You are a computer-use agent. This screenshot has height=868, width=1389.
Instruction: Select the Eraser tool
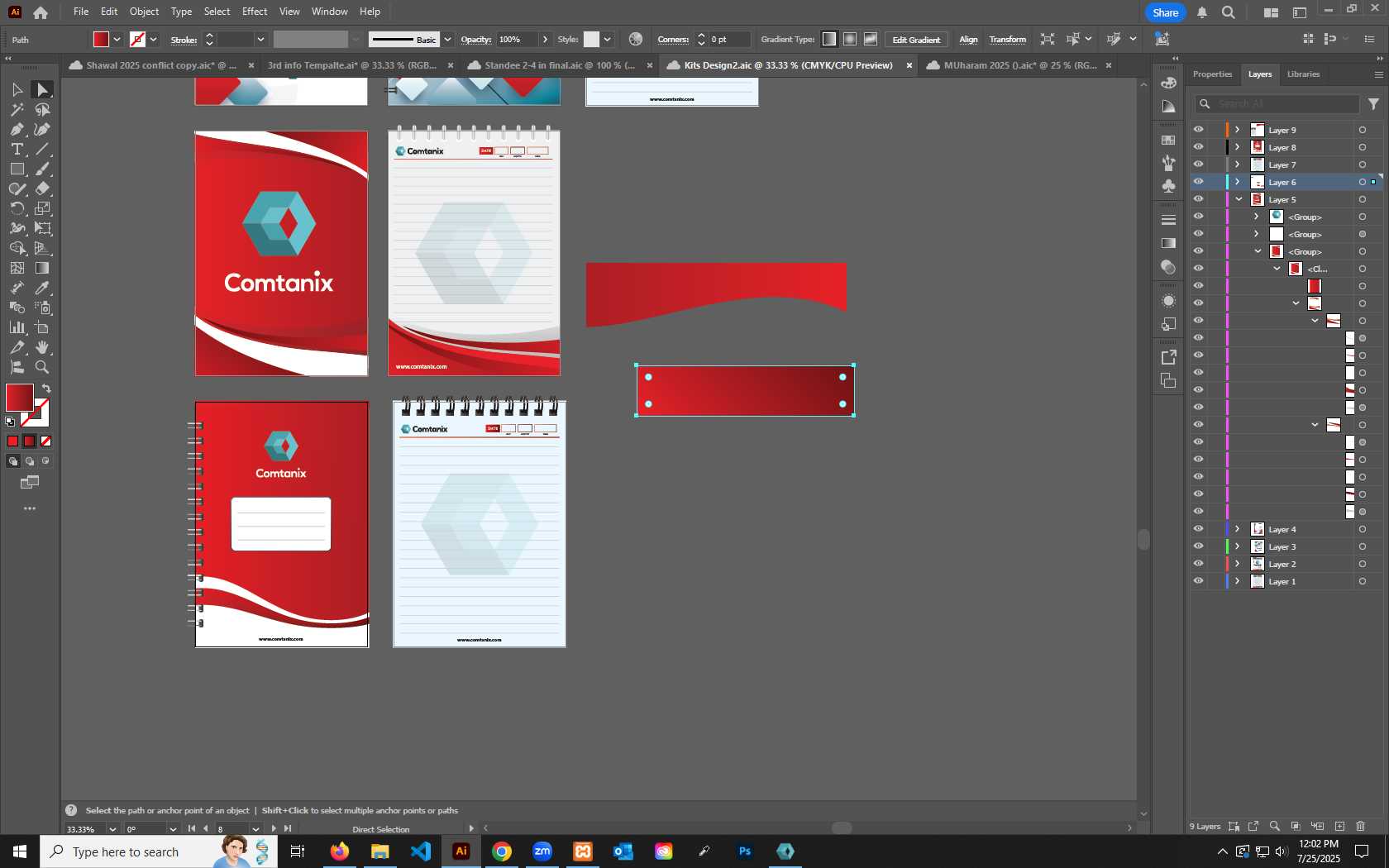click(x=42, y=188)
